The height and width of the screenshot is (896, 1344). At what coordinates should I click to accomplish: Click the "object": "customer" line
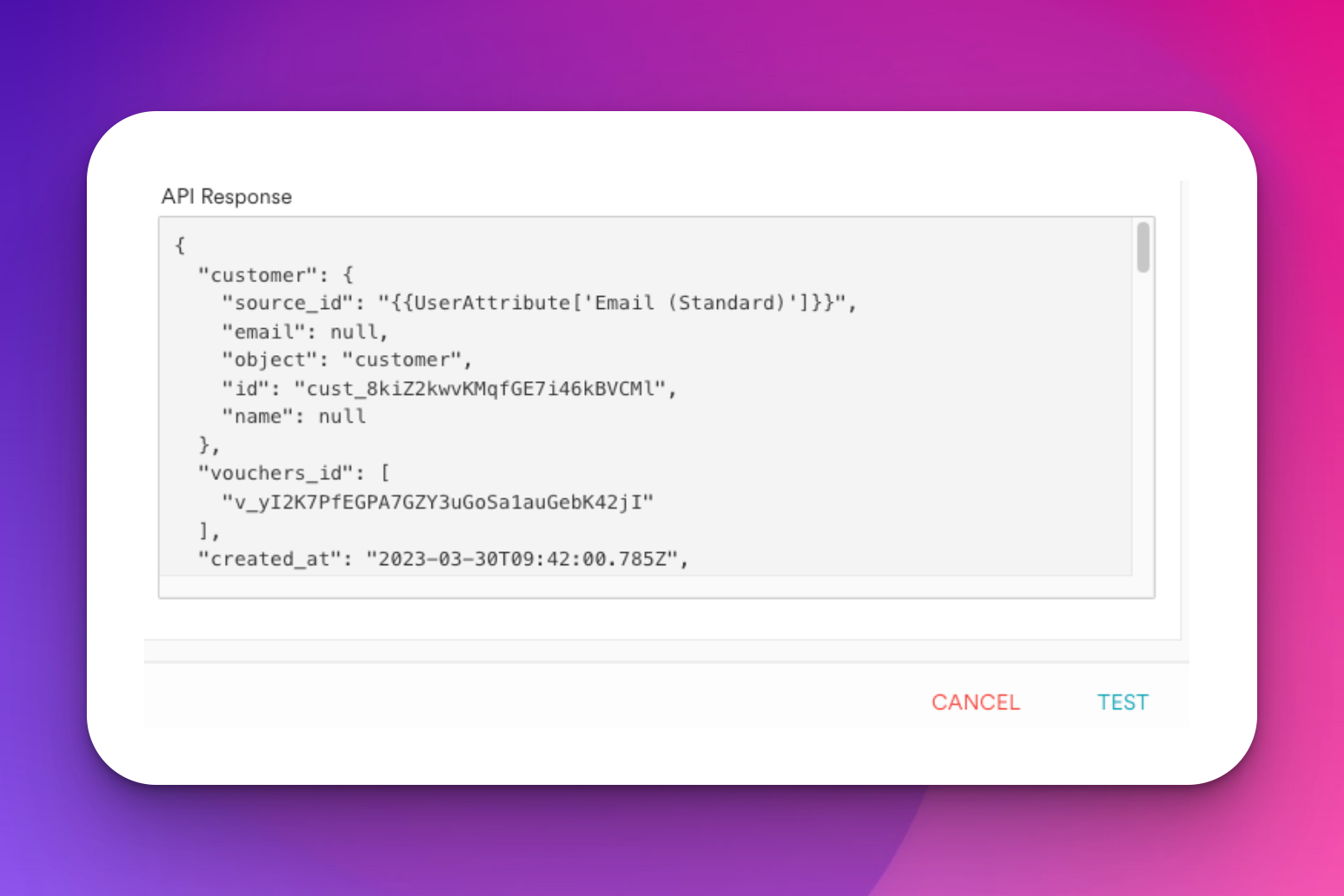[x=346, y=359]
